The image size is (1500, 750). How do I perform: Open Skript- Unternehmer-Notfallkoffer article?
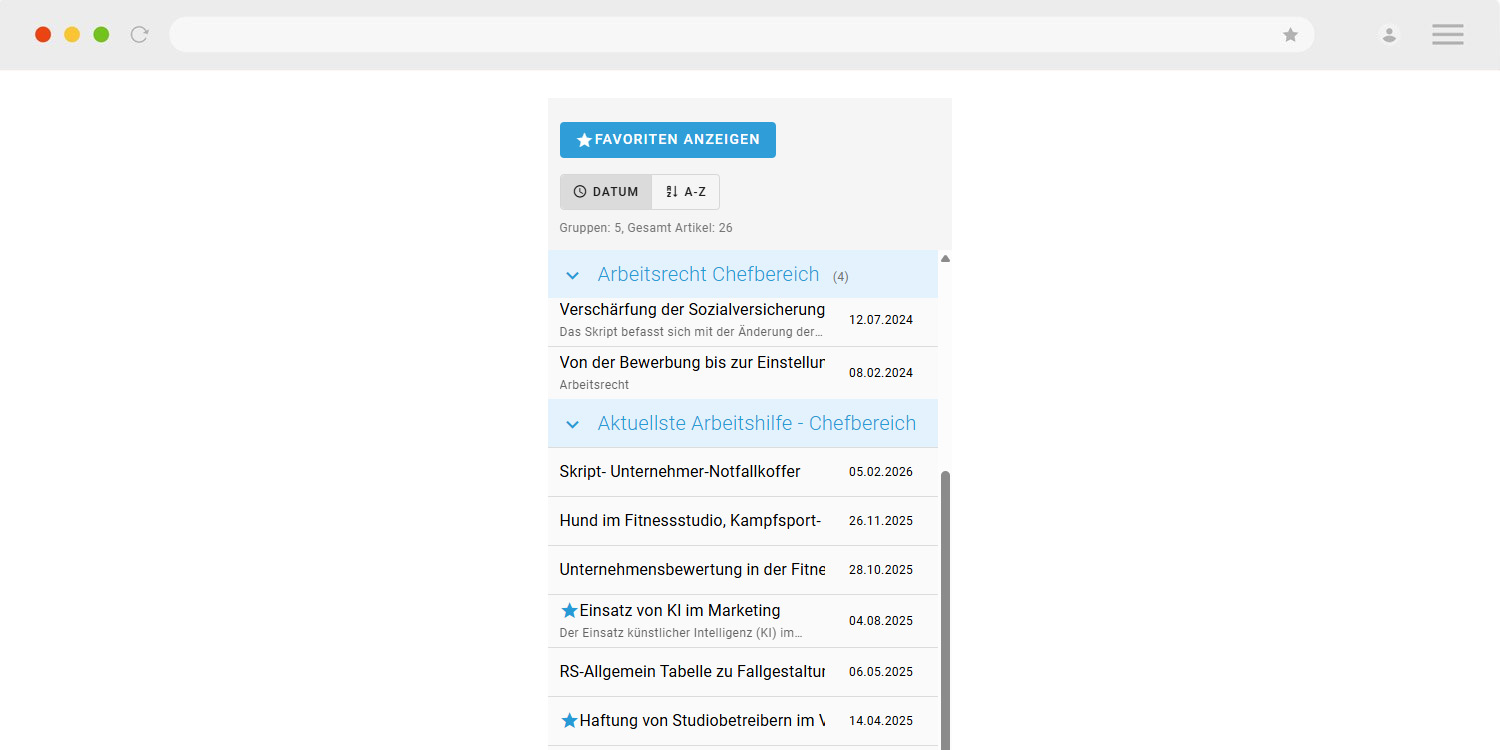pos(743,472)
